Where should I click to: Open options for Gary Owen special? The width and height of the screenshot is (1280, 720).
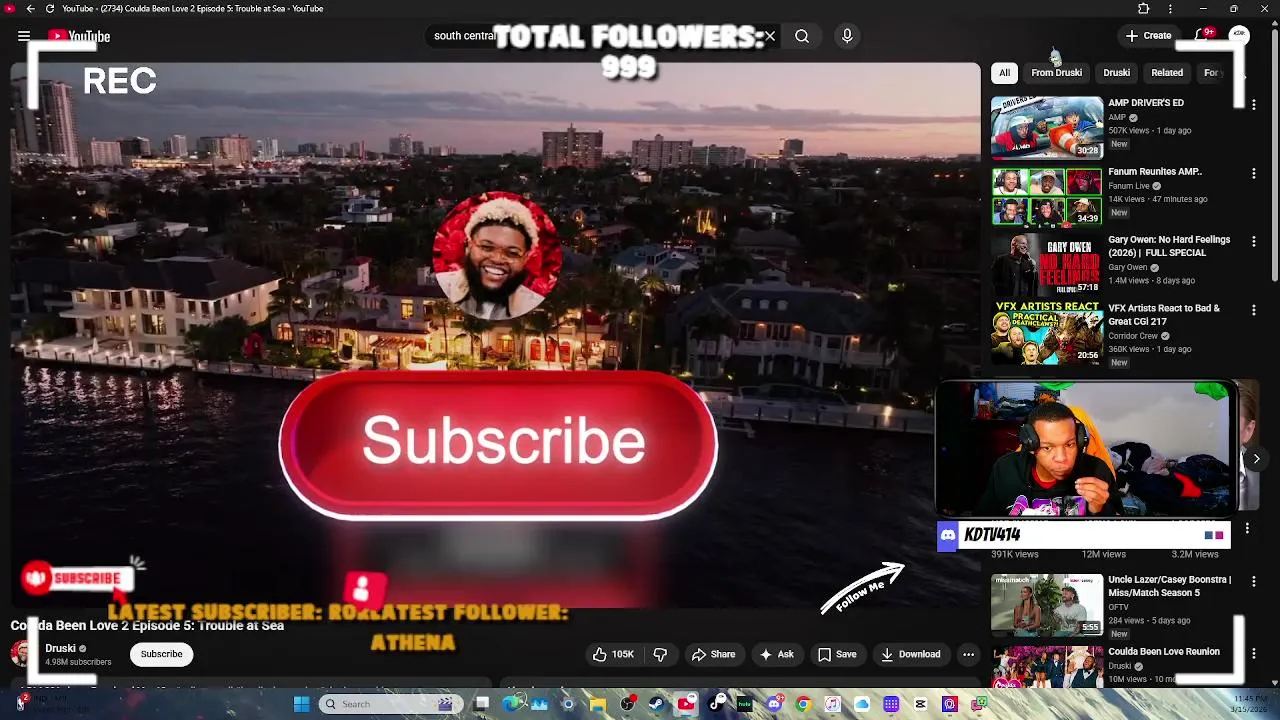[x=1253, y=241]
